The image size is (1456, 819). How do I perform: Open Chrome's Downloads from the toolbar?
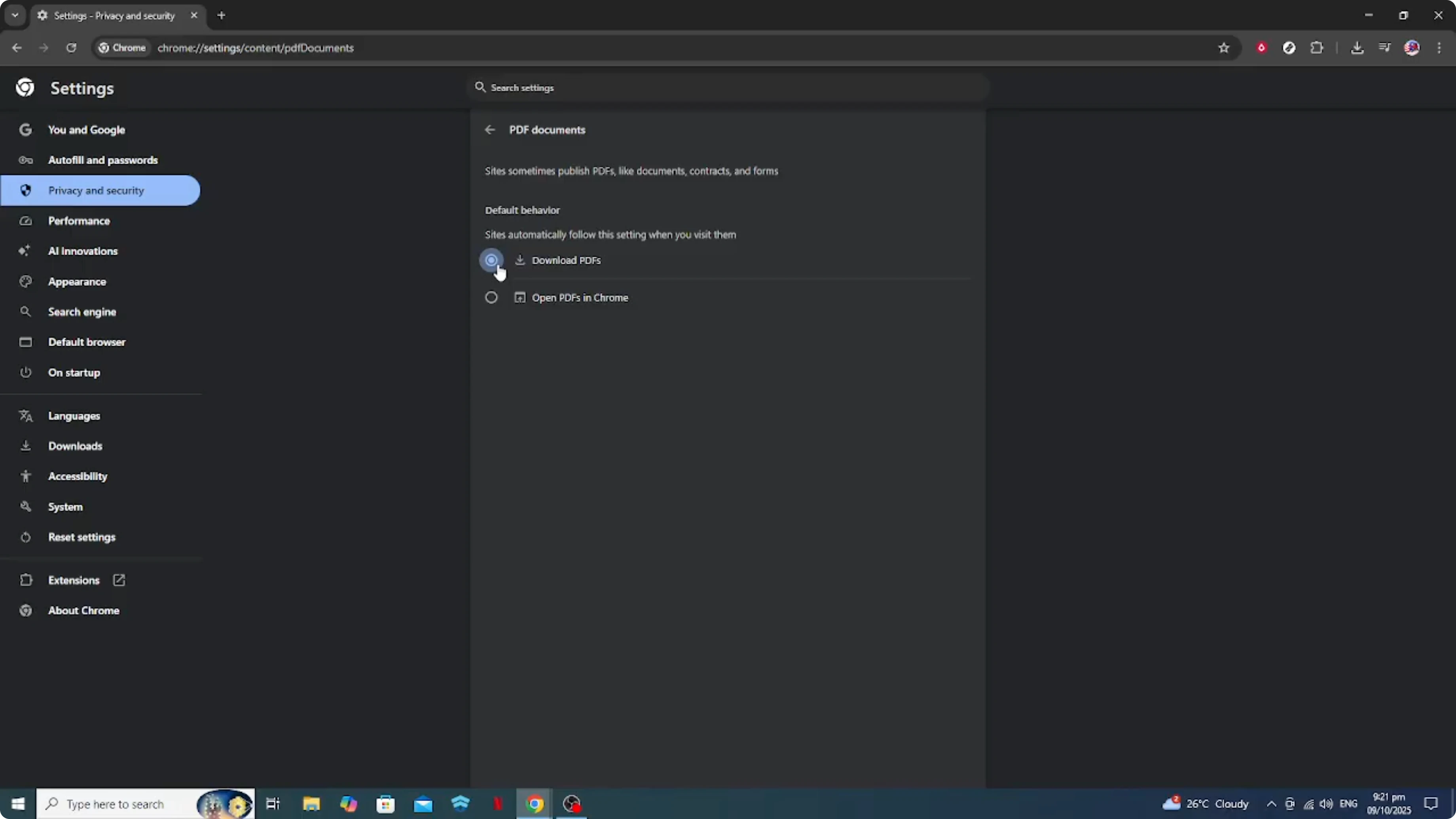(1357, 47)
